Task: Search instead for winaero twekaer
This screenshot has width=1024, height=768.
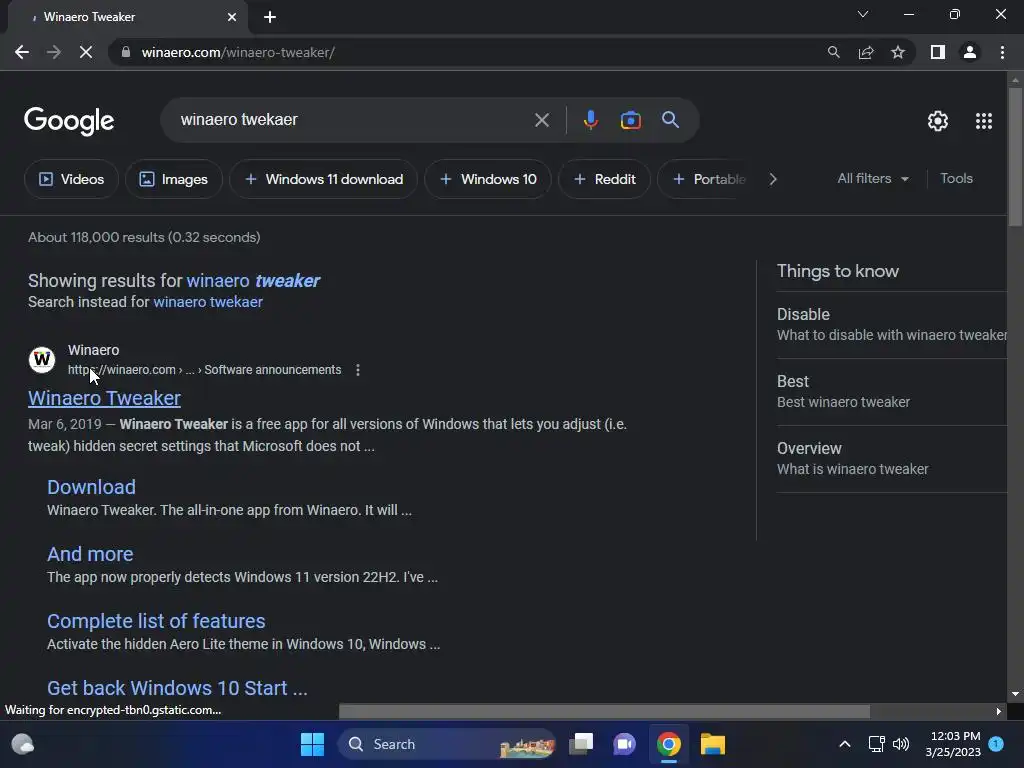Action: (208, 302)
